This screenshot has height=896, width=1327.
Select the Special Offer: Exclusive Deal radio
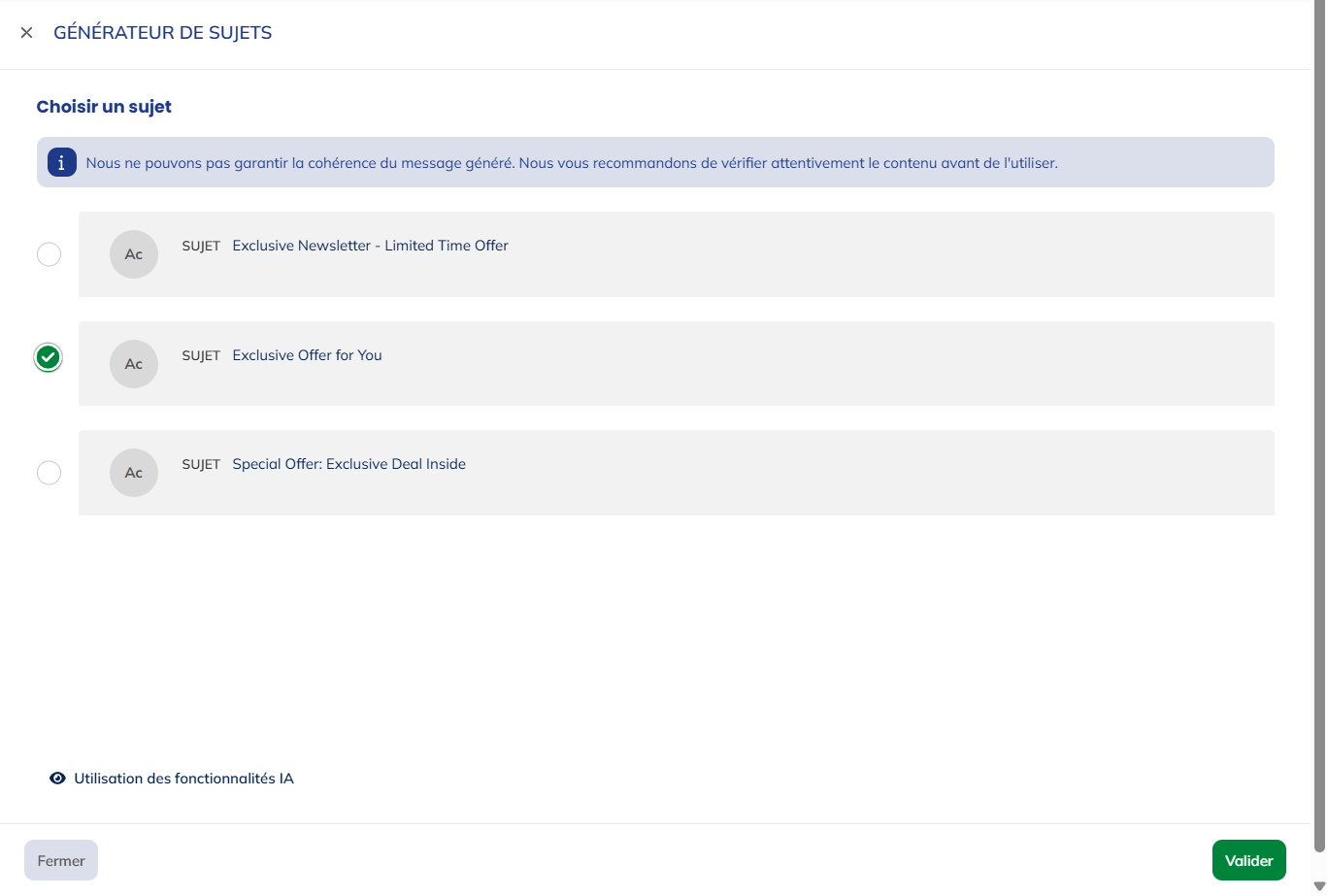(x=48, y=472)
